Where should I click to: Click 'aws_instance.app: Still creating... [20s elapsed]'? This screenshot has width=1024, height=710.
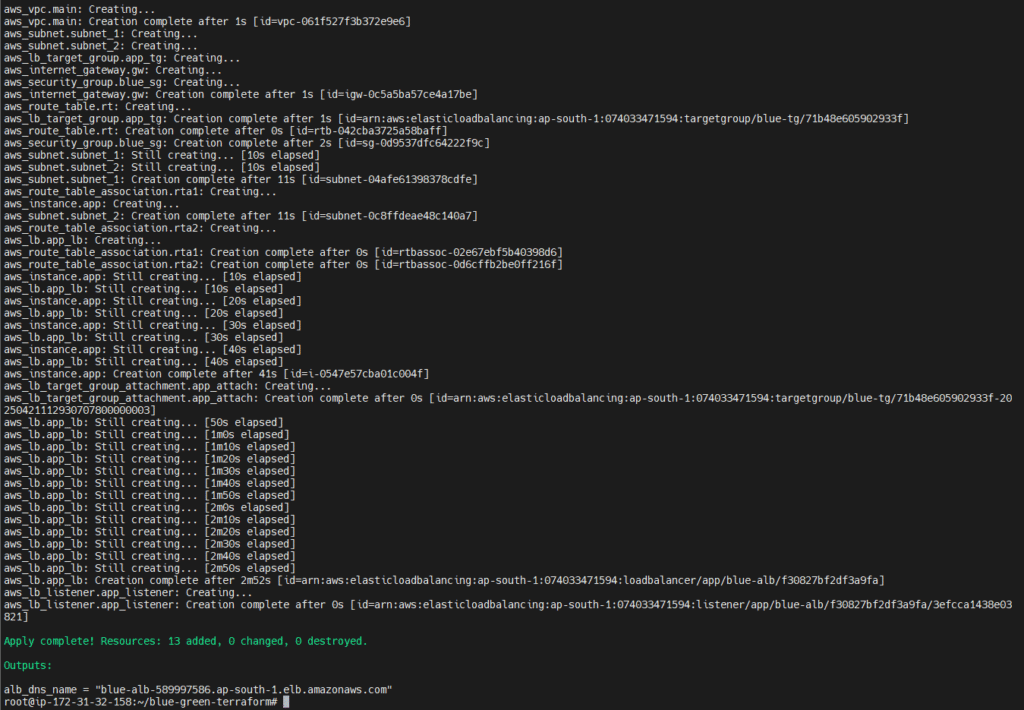pyautogui.click(x=152, y=301)
